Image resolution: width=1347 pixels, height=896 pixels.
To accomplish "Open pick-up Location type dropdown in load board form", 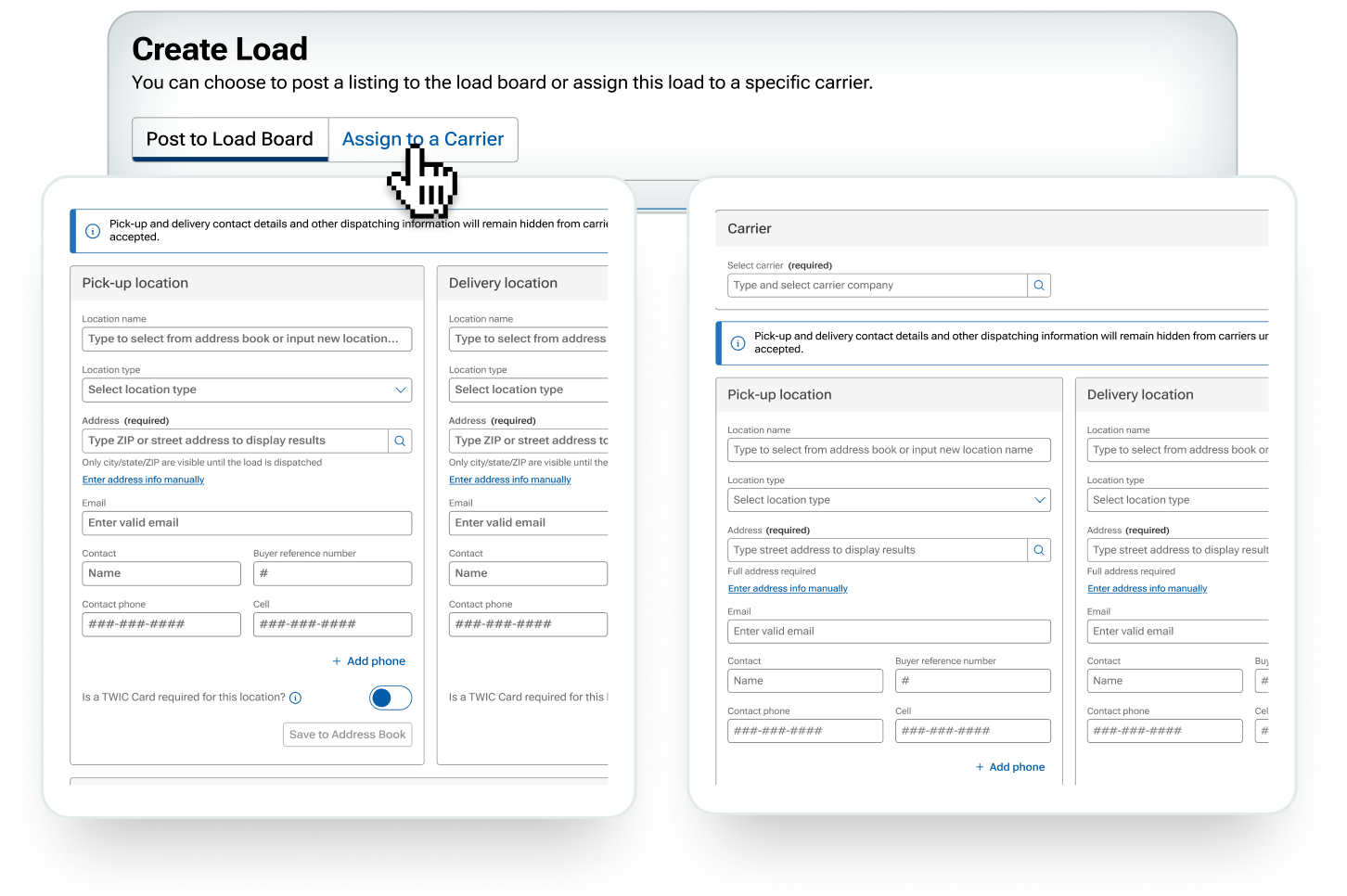I will (x=246, y=390).
